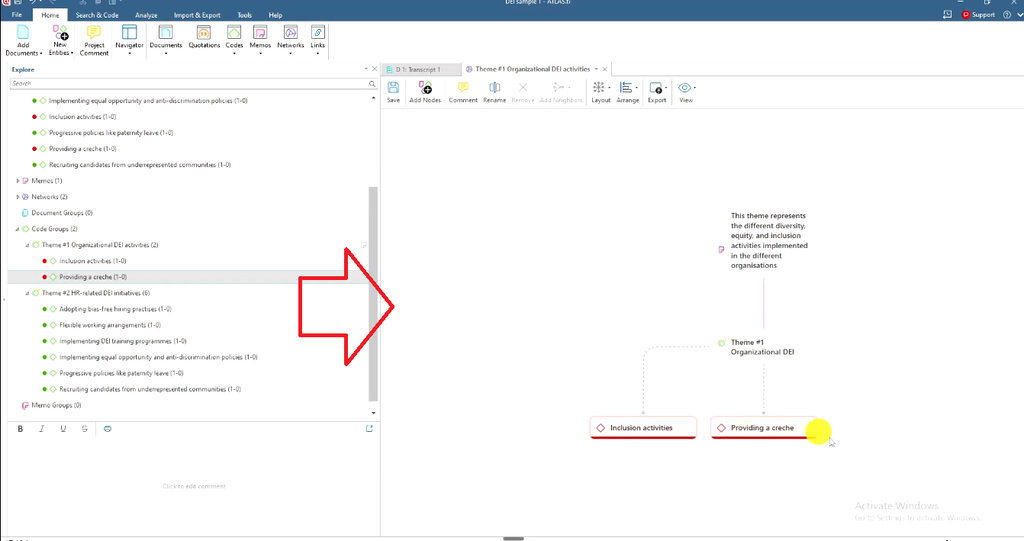1024x541 pixels.
Task: Apply bold formatting in comment editor
Action: (x=20, y=429)
